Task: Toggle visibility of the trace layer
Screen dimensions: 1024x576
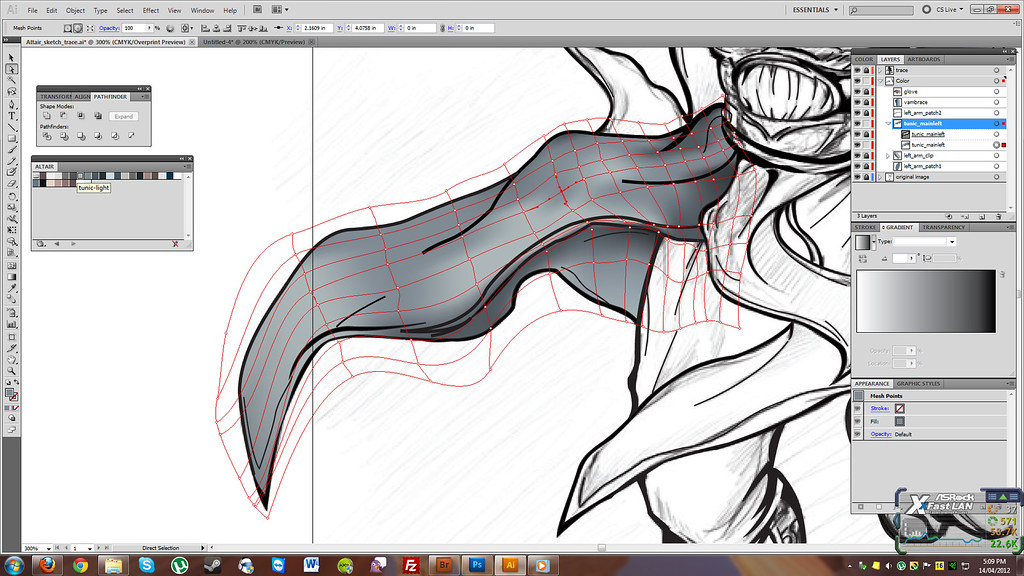Action: tap(857, 70)
